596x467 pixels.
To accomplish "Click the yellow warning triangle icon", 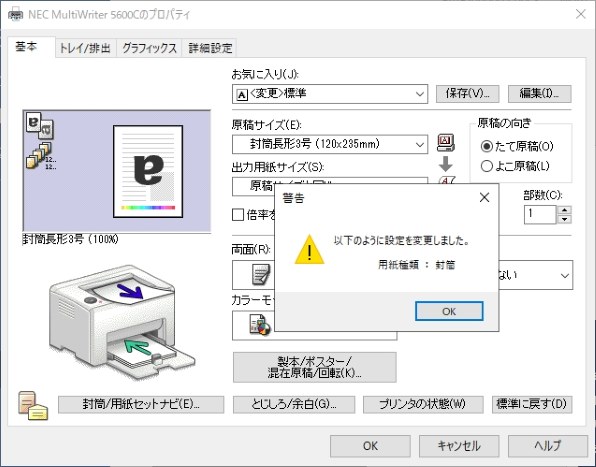I will [x=309, y=250].
